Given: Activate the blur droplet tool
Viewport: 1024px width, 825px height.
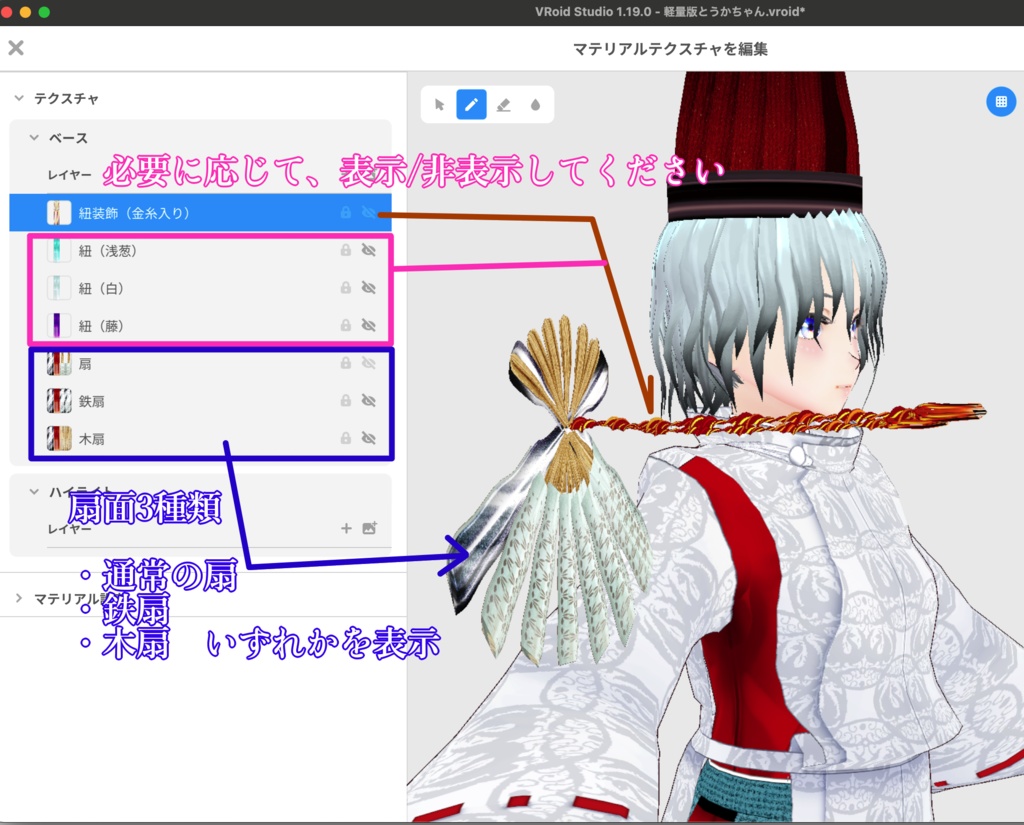Looking at the screenshot, I should (x=537, y=104).
